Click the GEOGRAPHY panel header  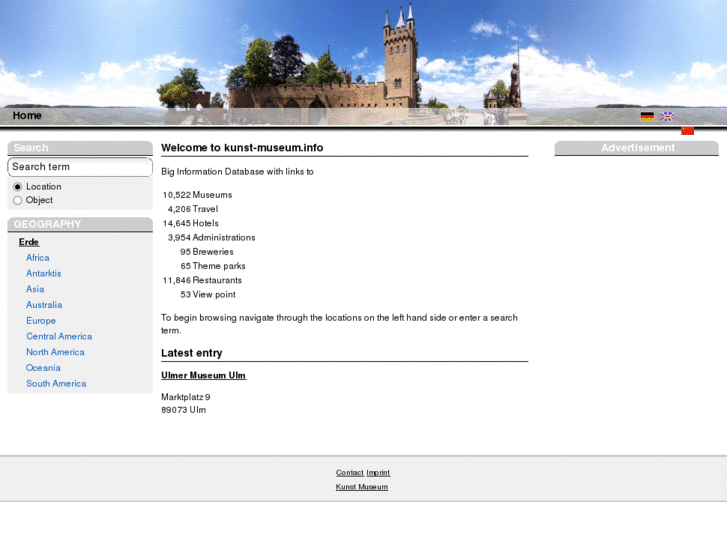80,224
